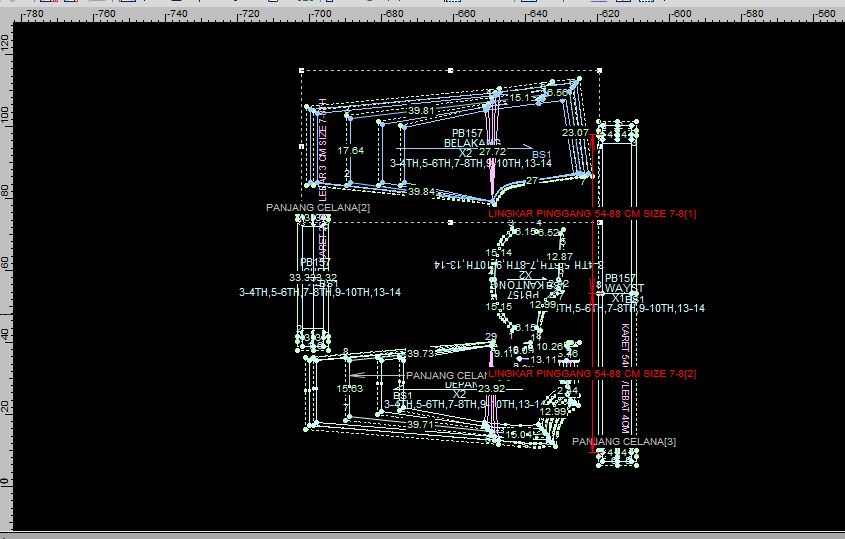Click the BS1 grain line label
The width and height of the screenshot is (845, 539).
pyautogui.click(x=542, y=155)
